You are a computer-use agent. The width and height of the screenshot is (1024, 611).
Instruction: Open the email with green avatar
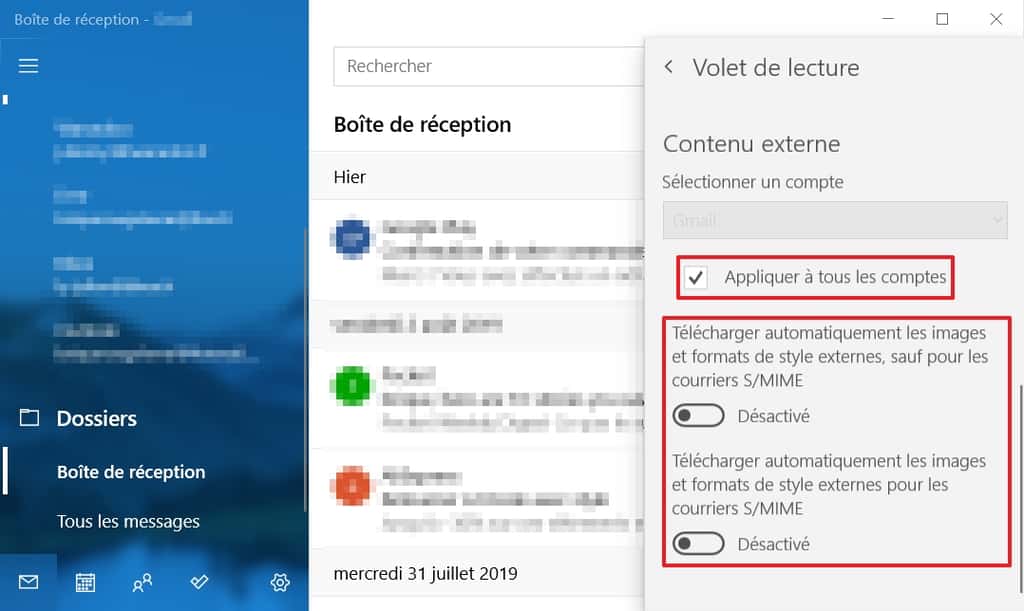coord(477,399)
